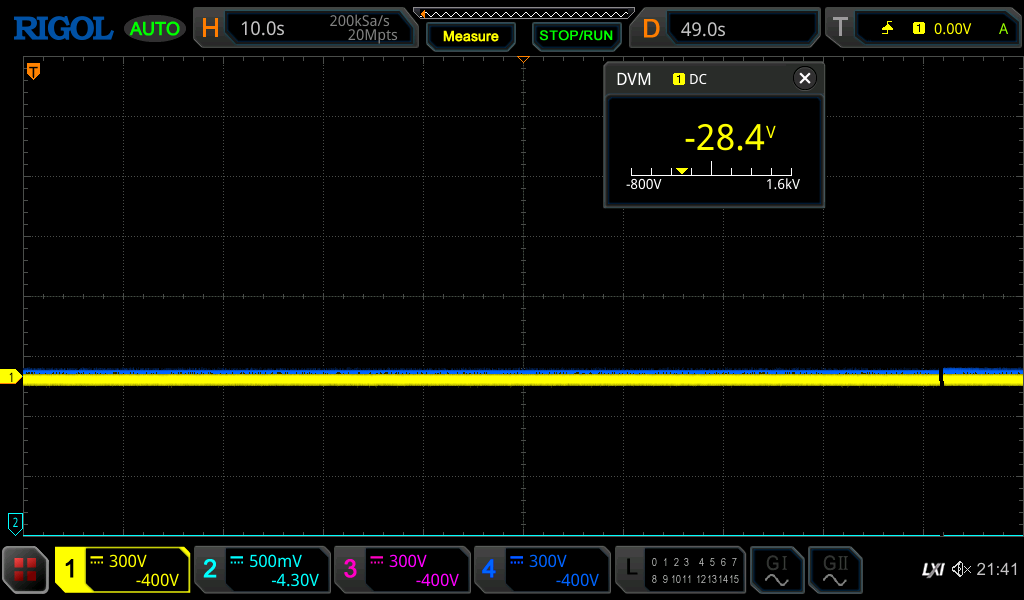
Task: Enable channel 3 magenta label
Action: coord(402,570)
